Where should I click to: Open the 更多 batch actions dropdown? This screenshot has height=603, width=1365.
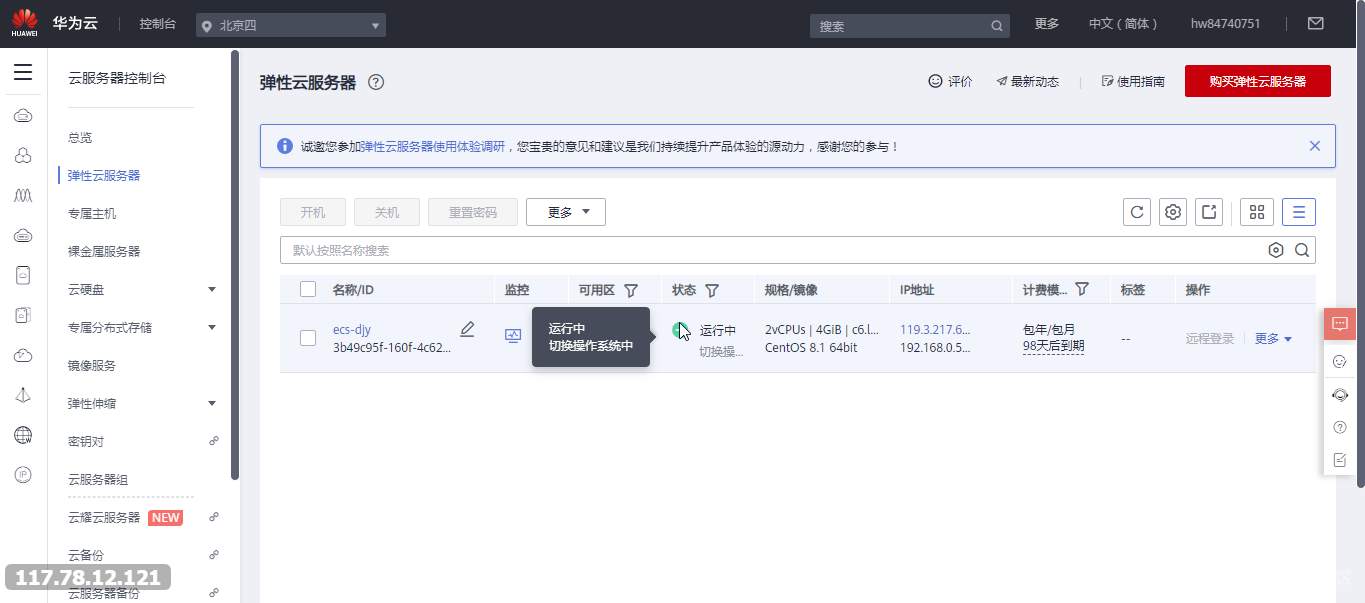pyautogui.click(x=566, y=212)
